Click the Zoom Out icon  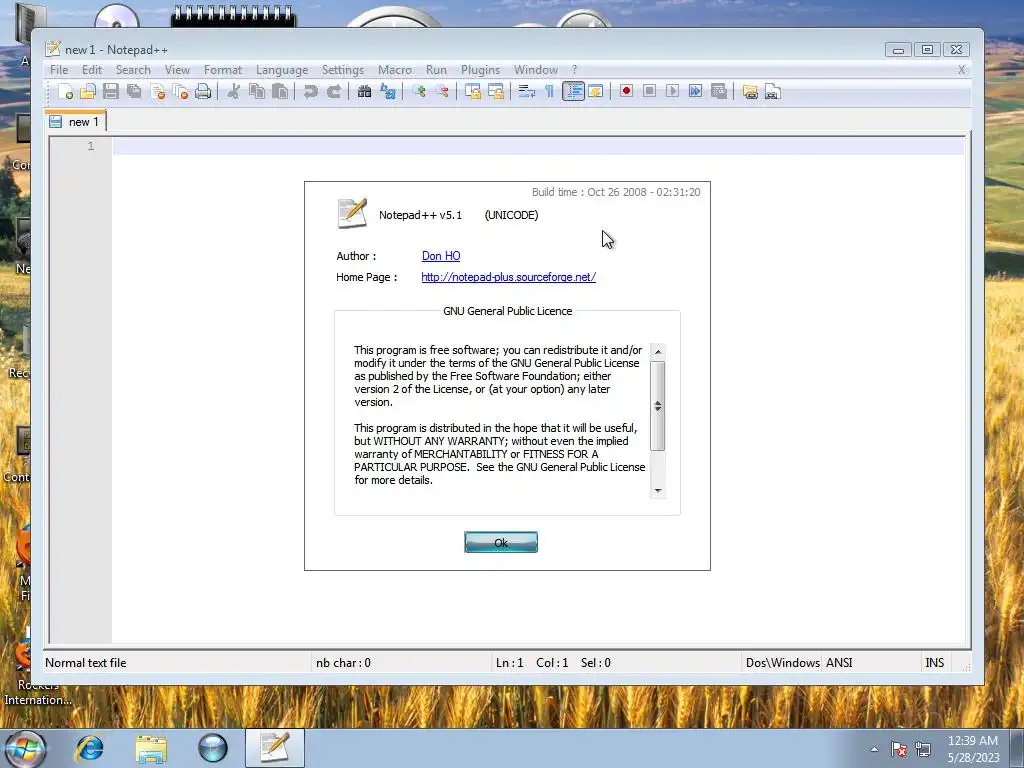point(442,91)
